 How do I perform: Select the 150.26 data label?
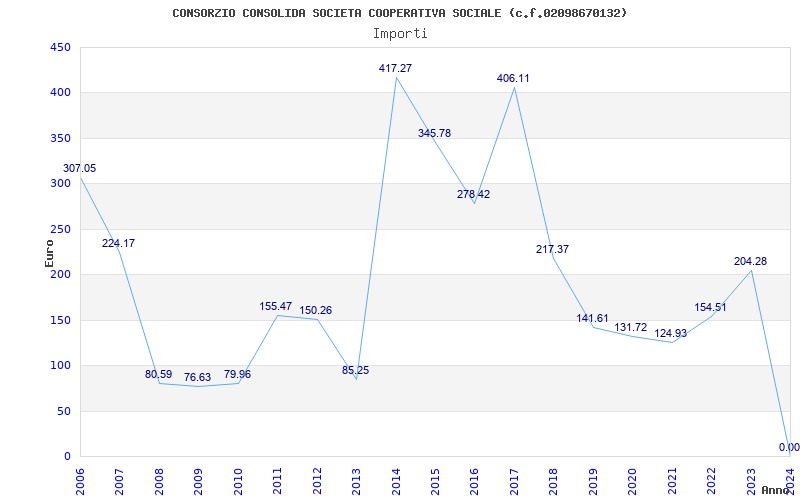point(315,310)
